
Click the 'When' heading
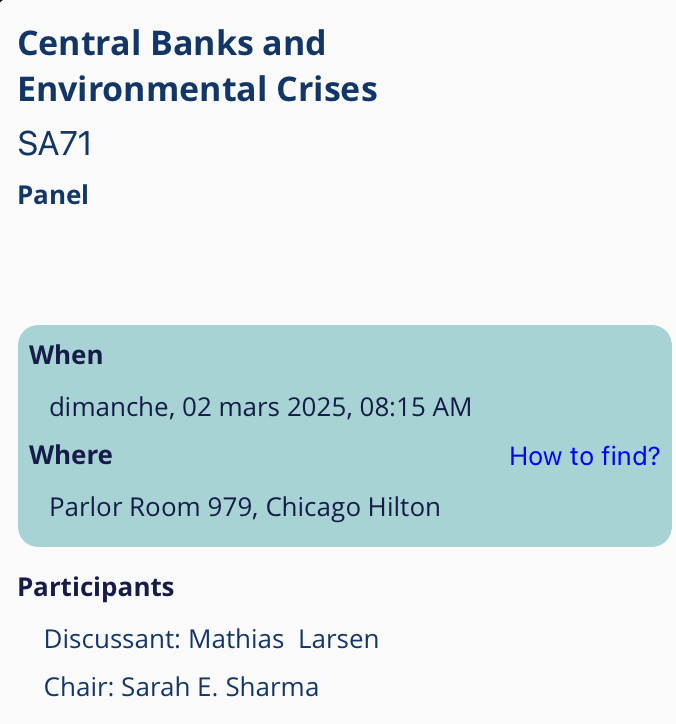click(66, 355)
